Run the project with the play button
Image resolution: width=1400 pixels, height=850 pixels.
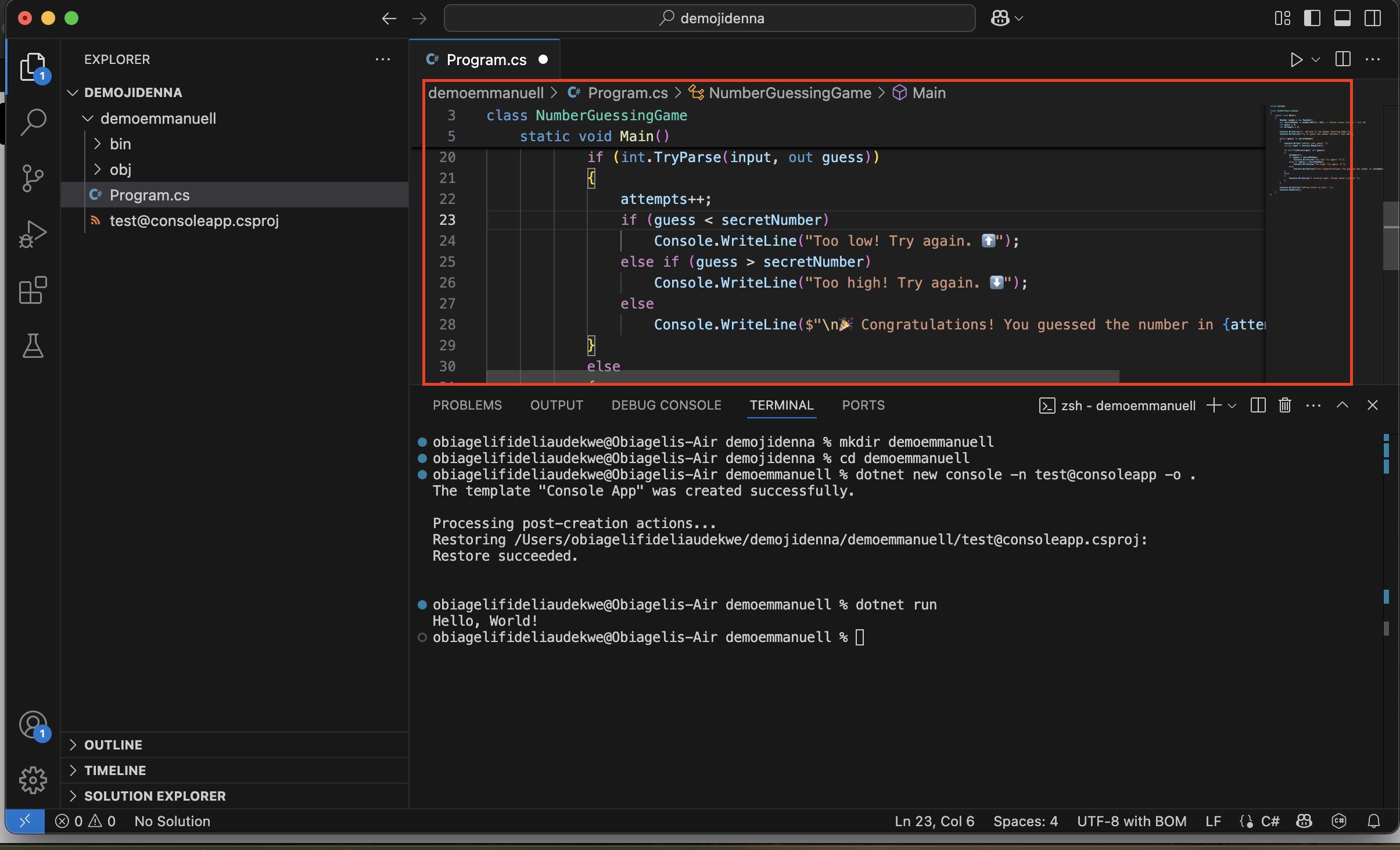(x=1296, y=59)
